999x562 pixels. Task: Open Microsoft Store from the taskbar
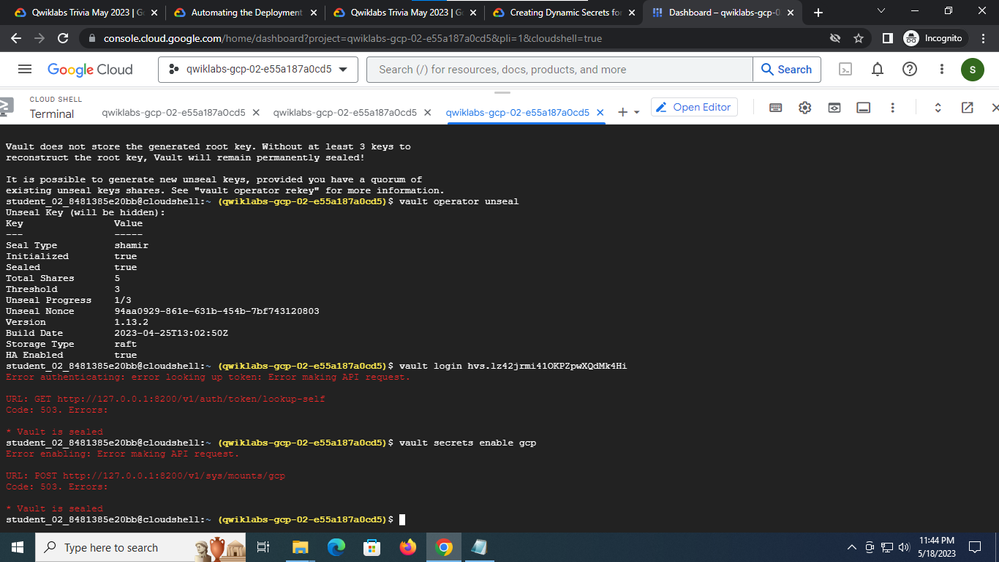[371, 547]
